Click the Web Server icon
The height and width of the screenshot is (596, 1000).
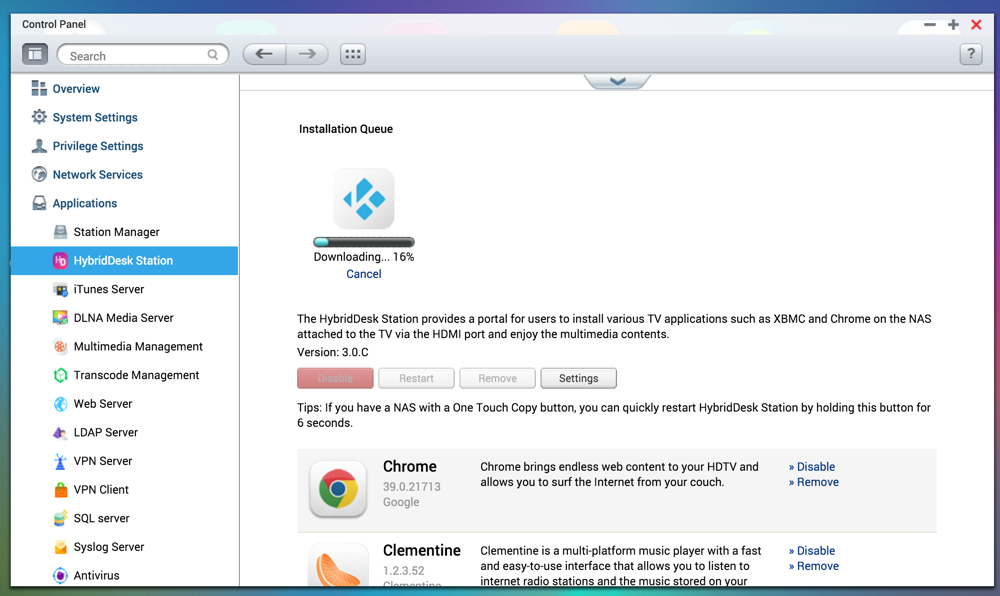pos(60,403)
